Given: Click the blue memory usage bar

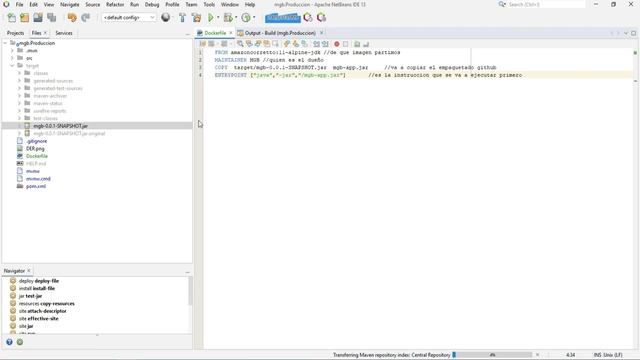Looking at the screenshot, I should [x=282, y=18].
